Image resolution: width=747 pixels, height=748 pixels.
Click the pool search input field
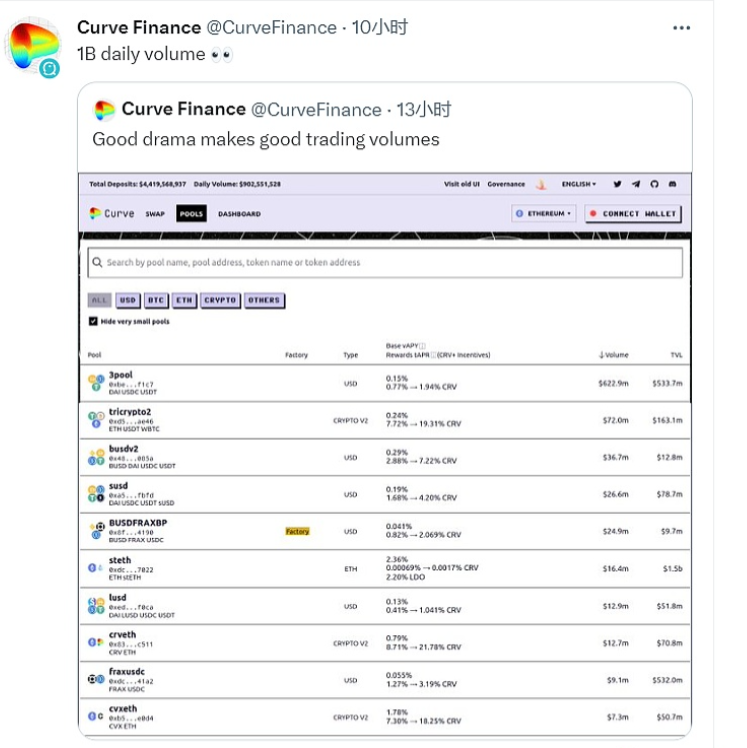385,262
